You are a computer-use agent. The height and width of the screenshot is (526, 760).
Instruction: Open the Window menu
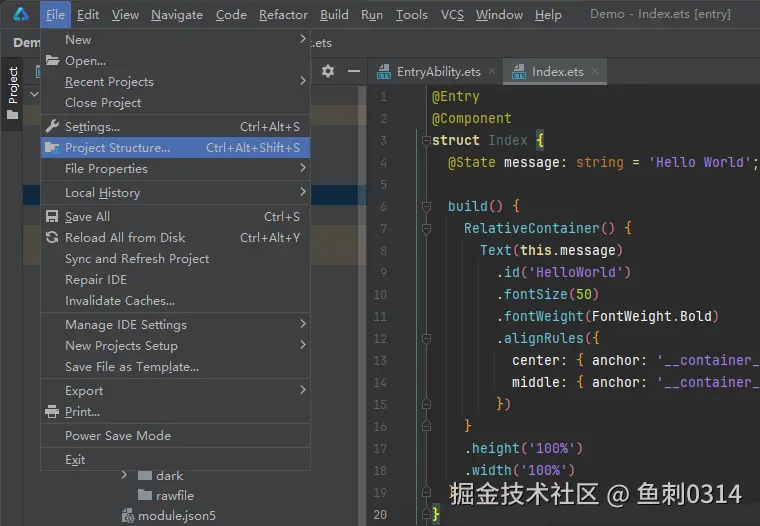click(x=499, y=15)
